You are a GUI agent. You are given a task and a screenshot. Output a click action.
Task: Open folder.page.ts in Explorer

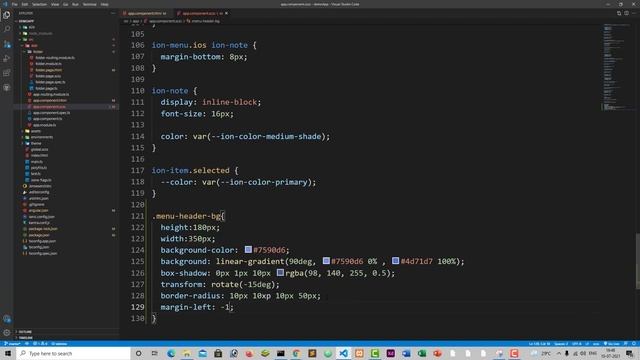click(x=46, y=88)
